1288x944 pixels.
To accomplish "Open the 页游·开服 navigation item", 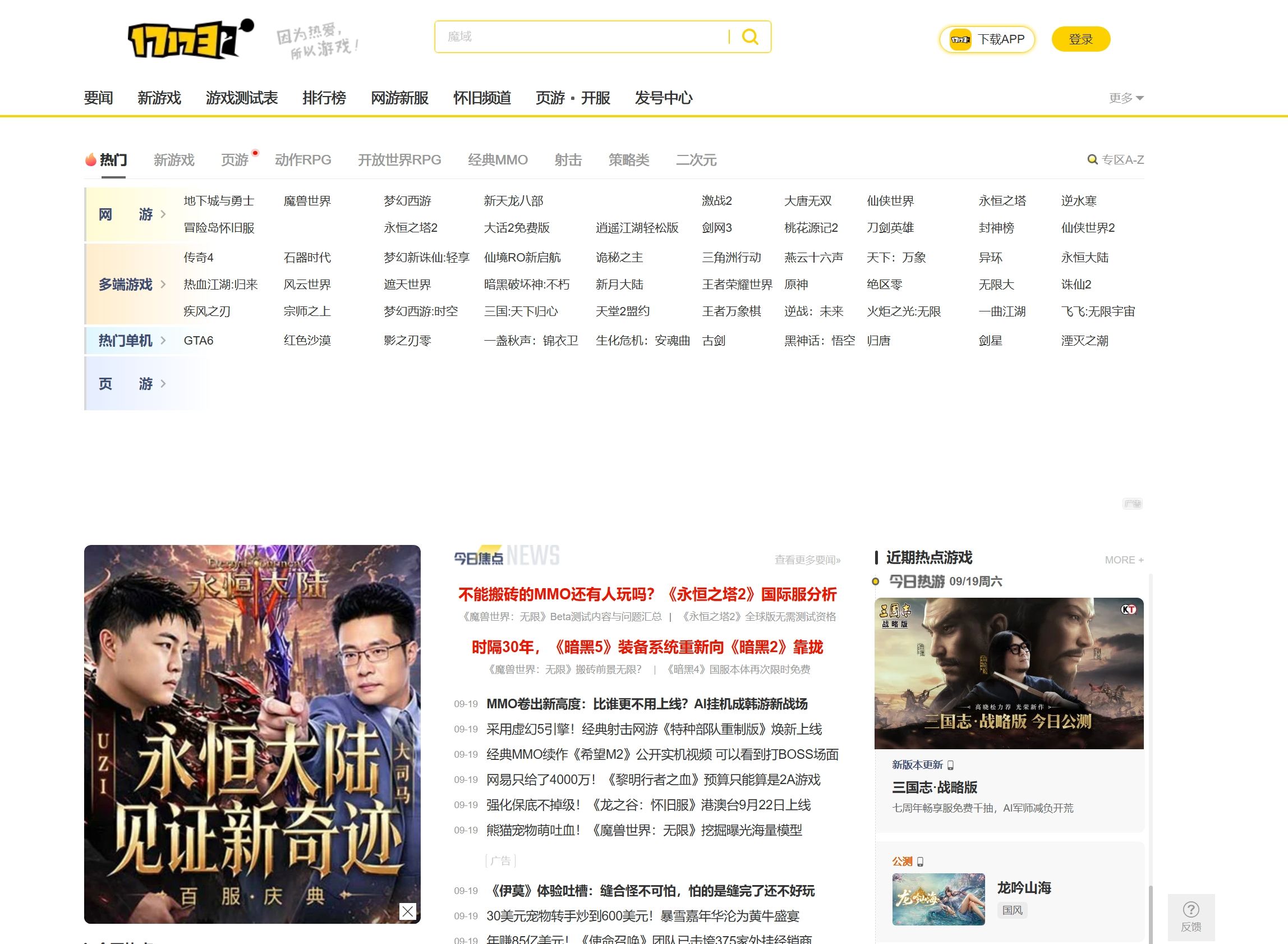I will 573,98.
